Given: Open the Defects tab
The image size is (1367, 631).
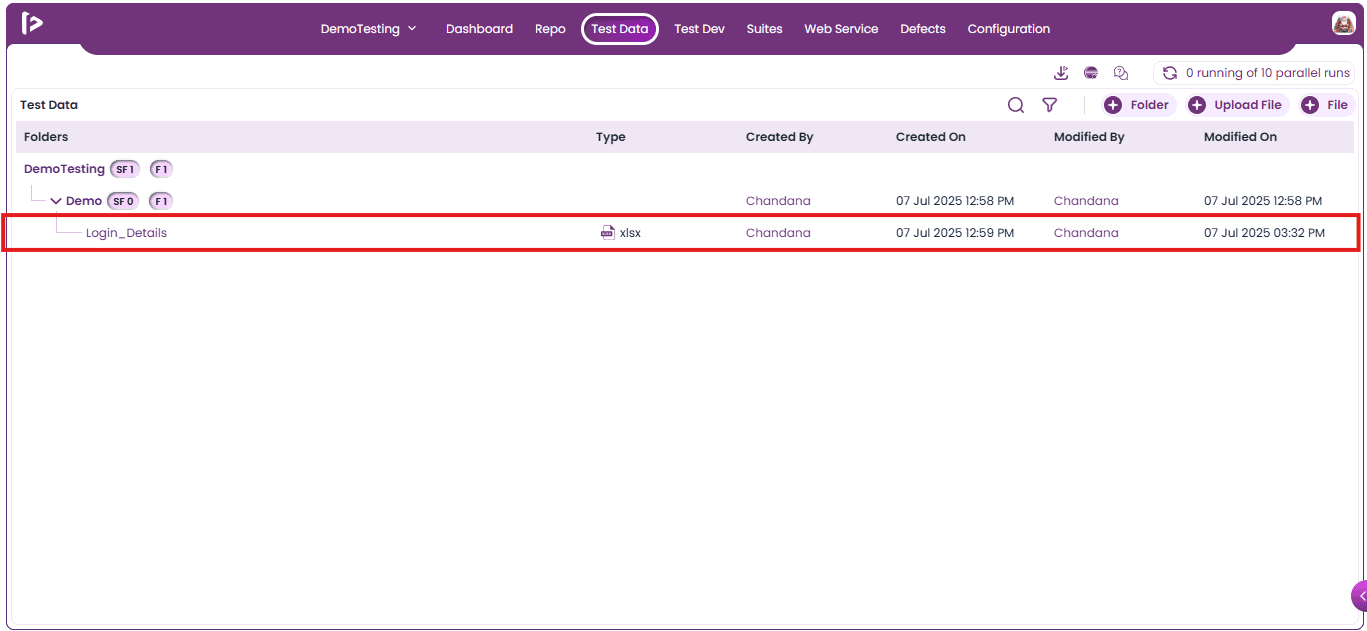Looking at the screenshot, I should (922, 29).
